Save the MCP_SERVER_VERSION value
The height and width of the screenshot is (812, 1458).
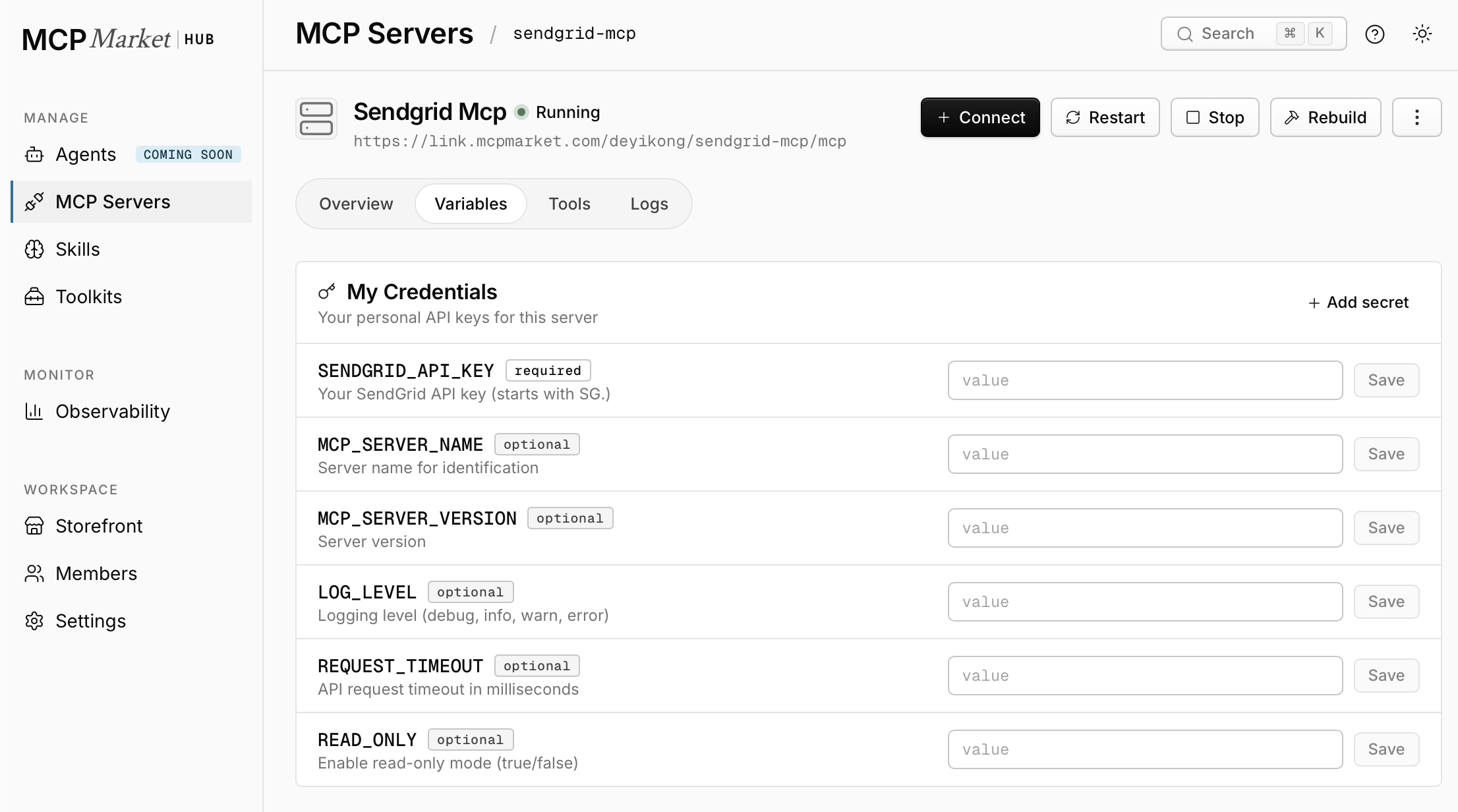(1386, 528)
